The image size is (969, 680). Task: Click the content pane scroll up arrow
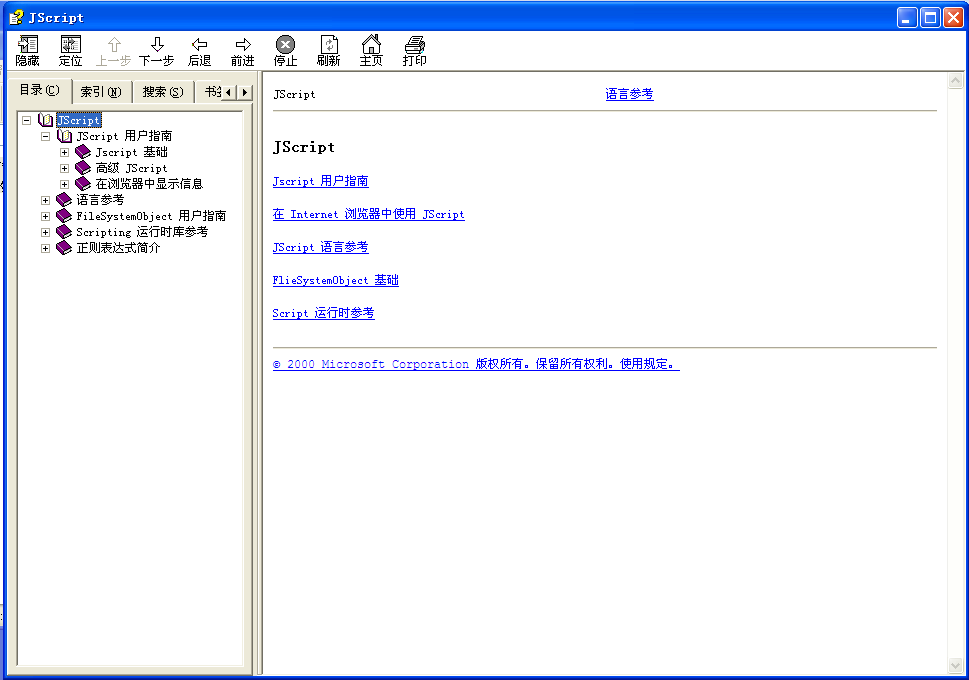pyautogui.click(x=955, y=80)
